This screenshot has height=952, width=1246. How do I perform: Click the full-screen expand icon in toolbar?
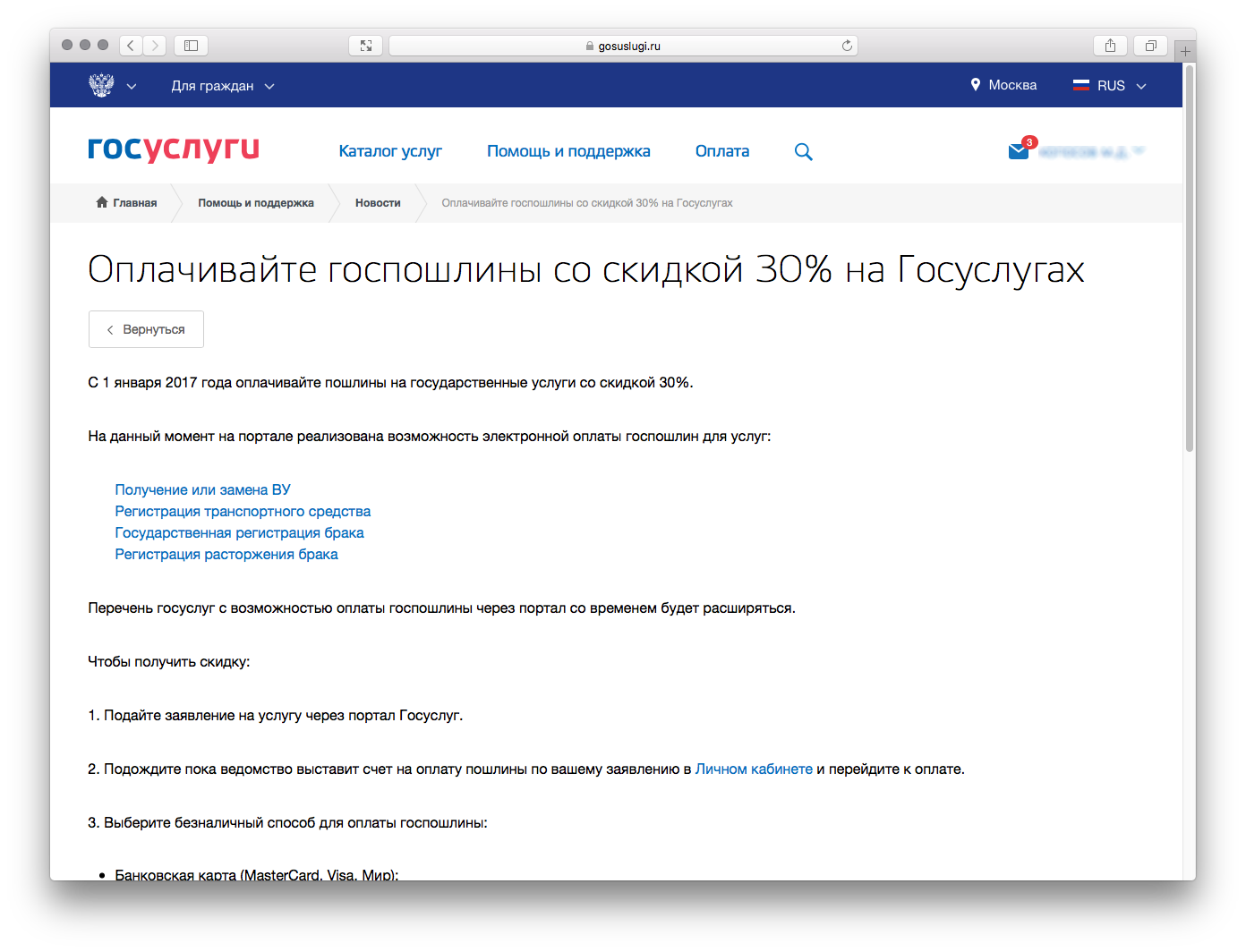coord(366,46)
